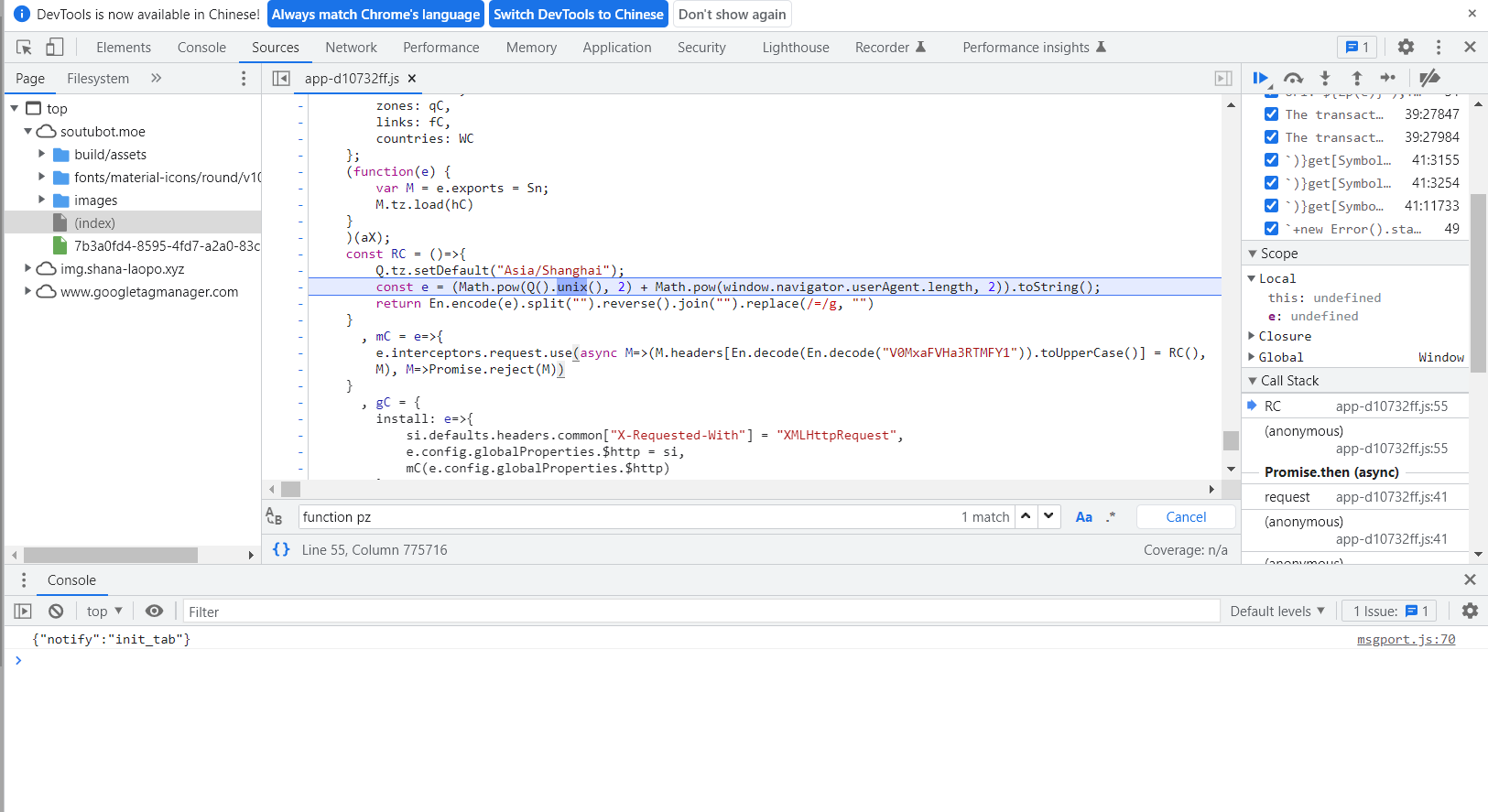This screenshot has height=812, width=1488.
Task: Open the Application panel tab
Action: tap(617, 48)
